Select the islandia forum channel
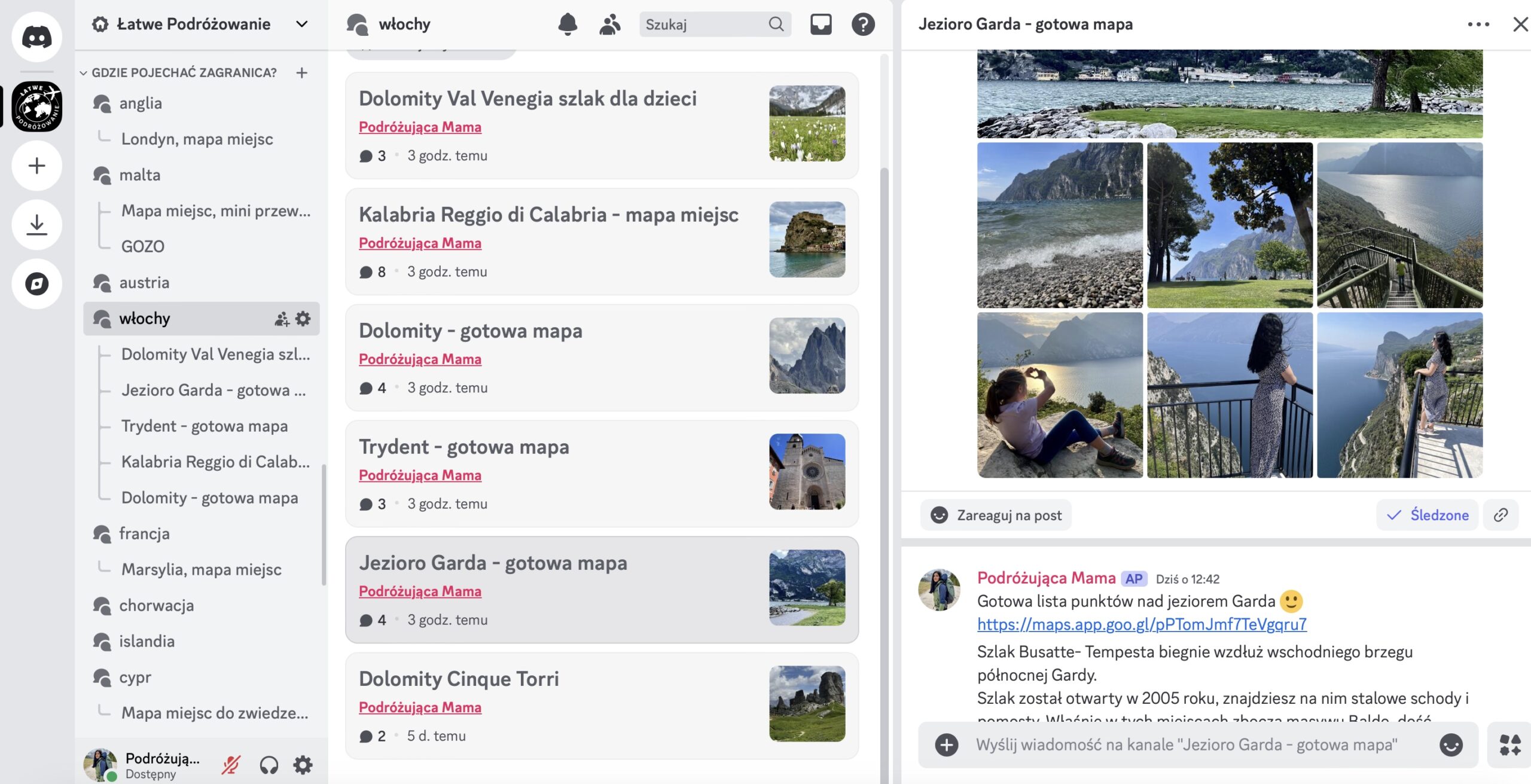The height and width of the screenshot is (784, 1531). pos(202,642)
